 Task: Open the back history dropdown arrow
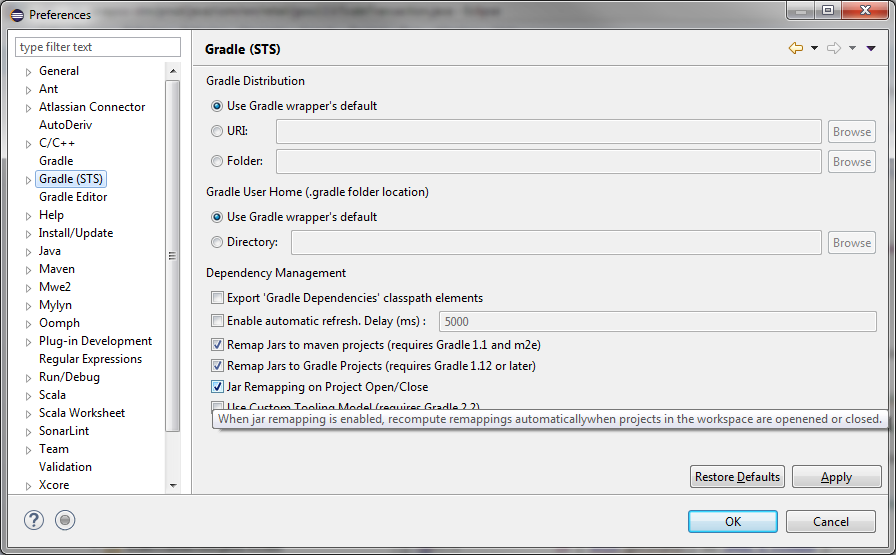tap(814, 49)
